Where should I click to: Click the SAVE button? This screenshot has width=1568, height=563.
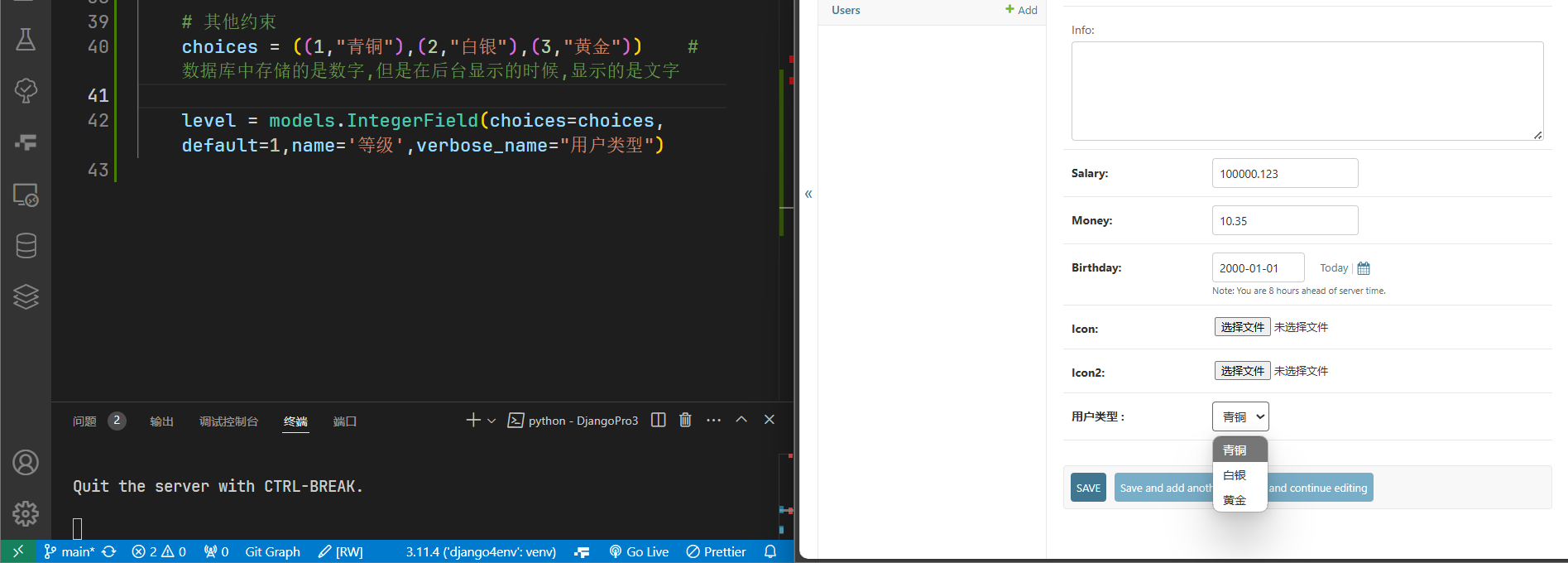tap(1088, 488)
